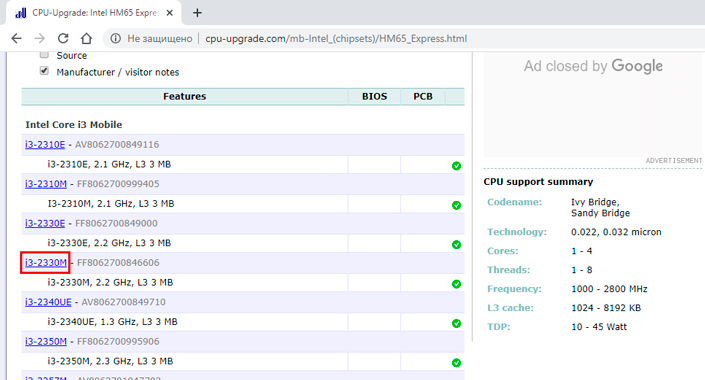The height and width of the screenshot is (380, 705).
Task: Open a new tab with plus button
Action: coord(197,13)
